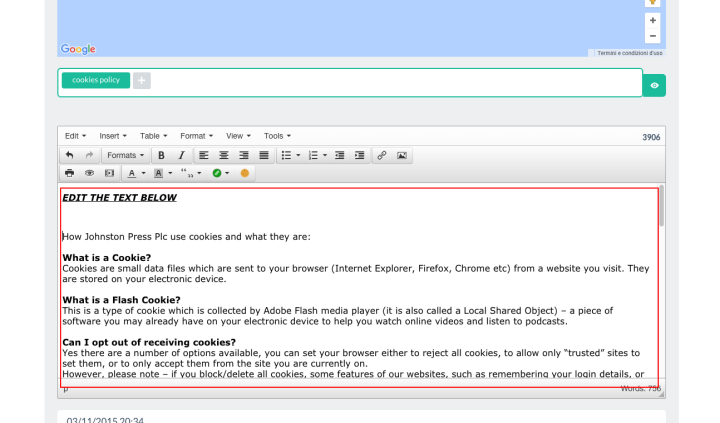Insert an image via the picture icon
Image resolution: width=720 pixels, height=423 pixels.
tap(402, 156)
